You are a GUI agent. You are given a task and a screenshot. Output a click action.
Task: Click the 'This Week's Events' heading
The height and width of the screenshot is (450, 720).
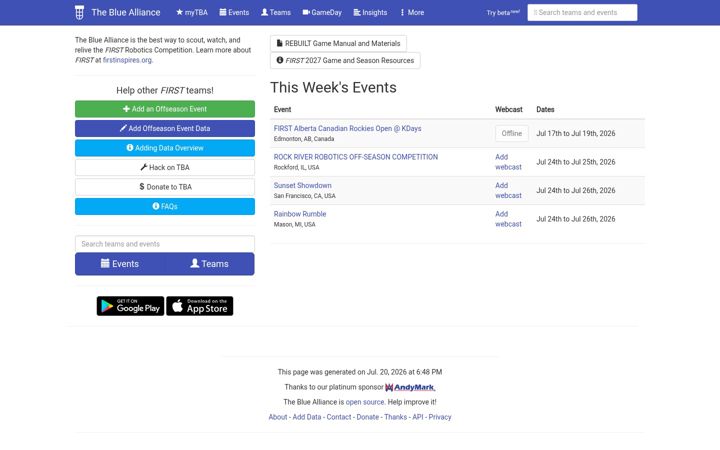point(333,88)
